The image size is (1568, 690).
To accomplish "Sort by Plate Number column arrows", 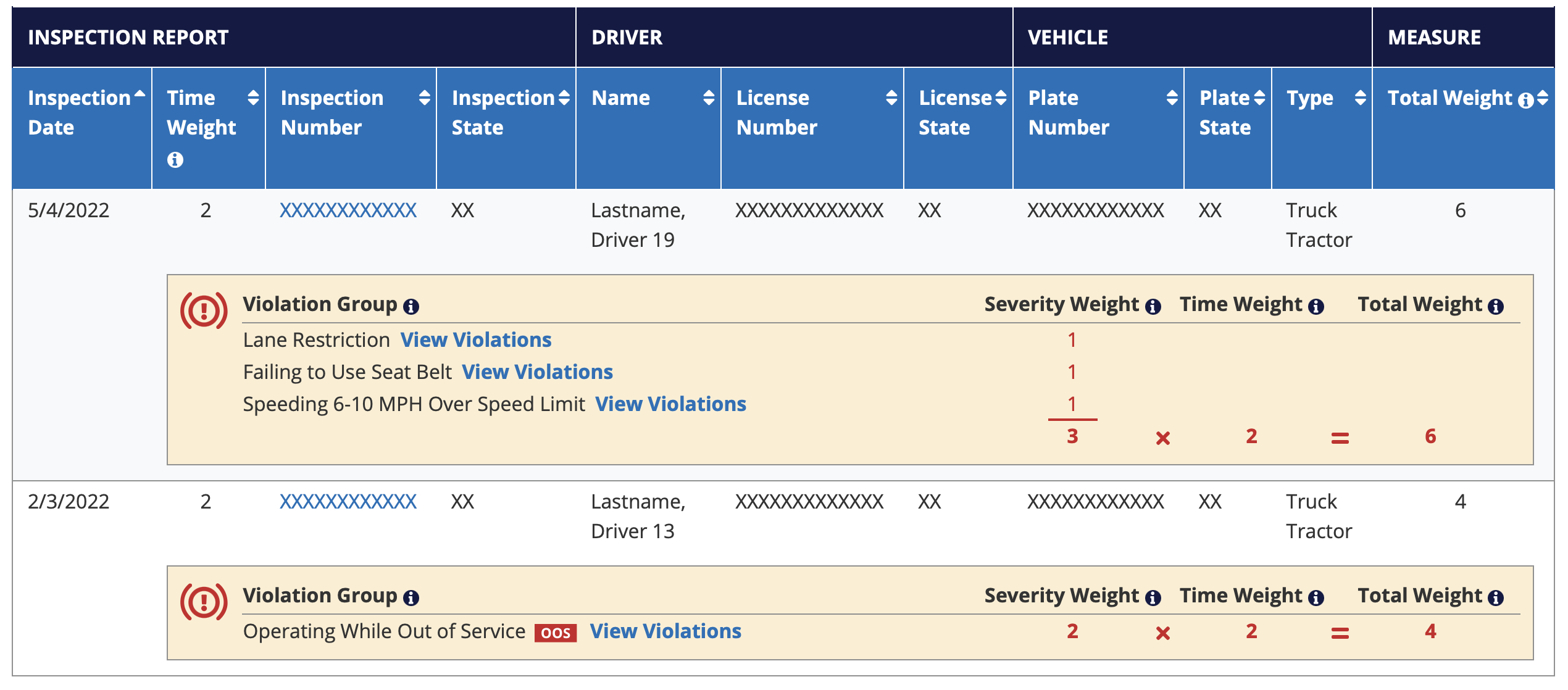I will pos(1172,98).
